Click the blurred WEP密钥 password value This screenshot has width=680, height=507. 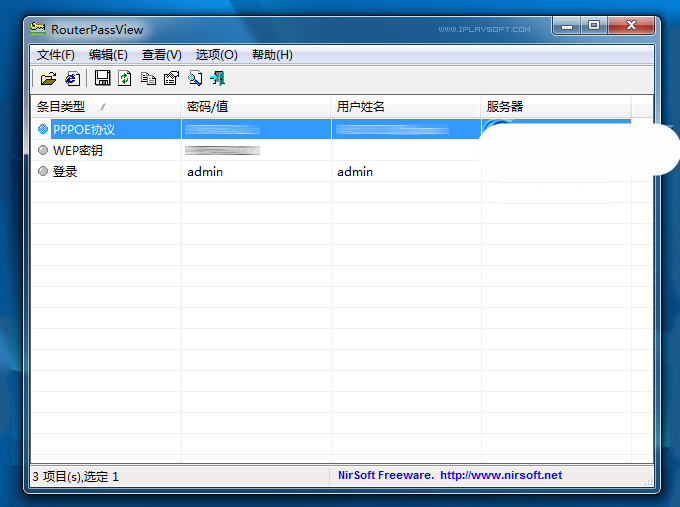pyautogui.click(x=222, y=150)
